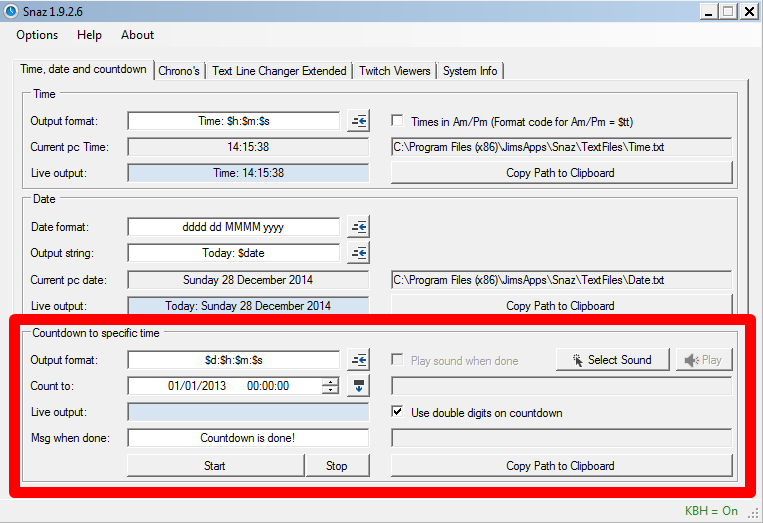Select Time, date and countdown tab
The height and width of the screenshot is (523, 763).
[x=83, y=70]
